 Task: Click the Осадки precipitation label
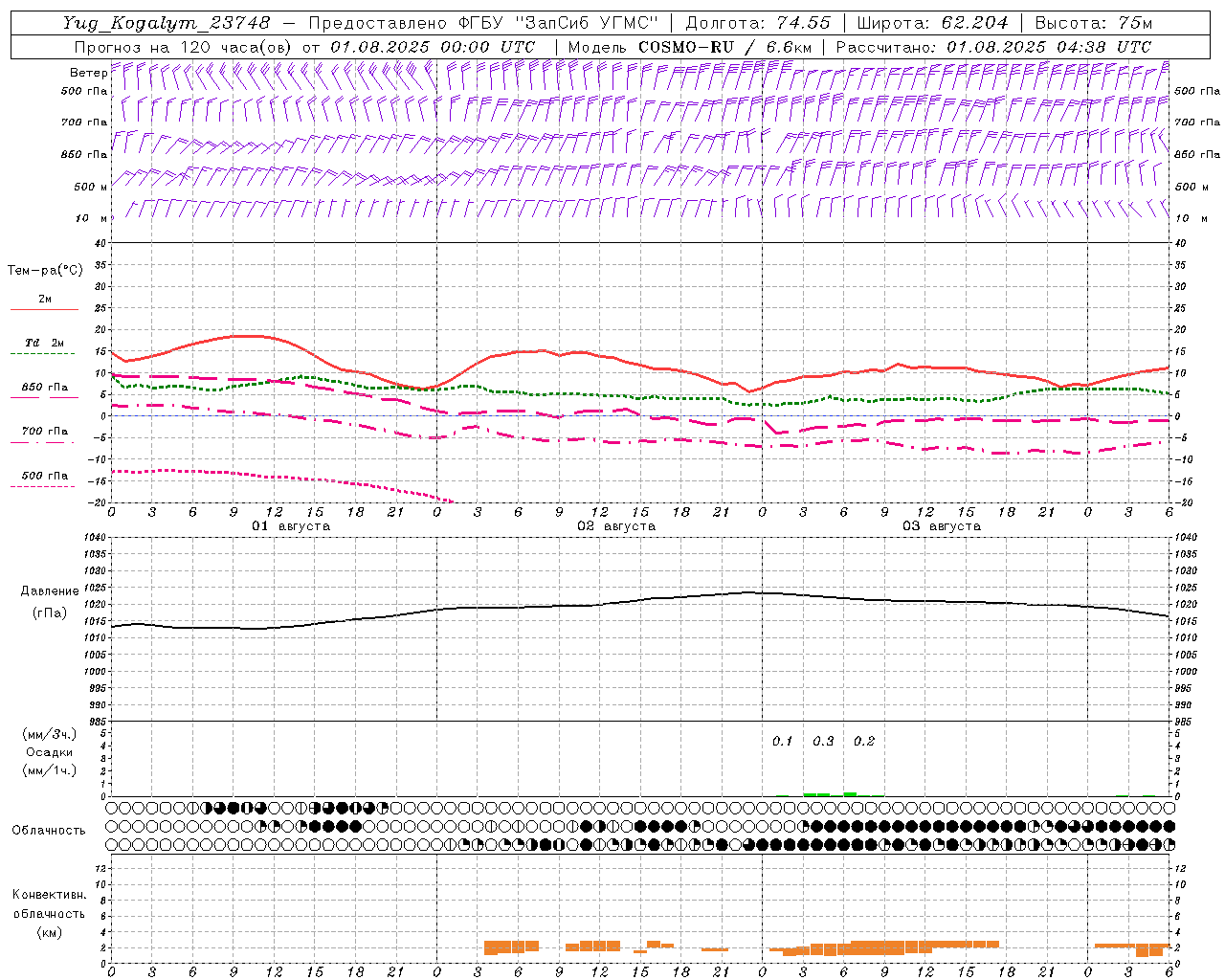click(x=50, y=752)
